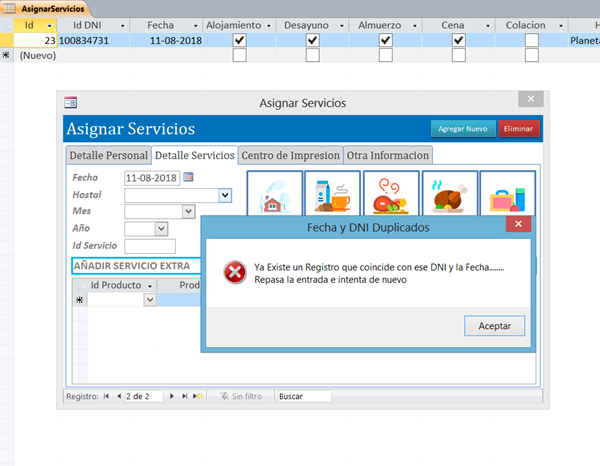The width and height of the screenshot is (600, 466).
Task: Check Cena checkbox in the (Nuevo) row
Action: click(x=459, y=55)
